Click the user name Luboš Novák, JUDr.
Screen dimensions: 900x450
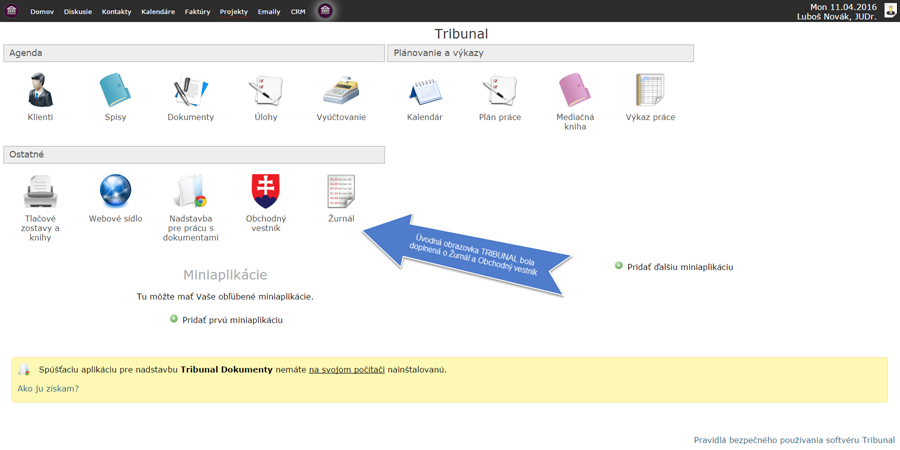836,17
